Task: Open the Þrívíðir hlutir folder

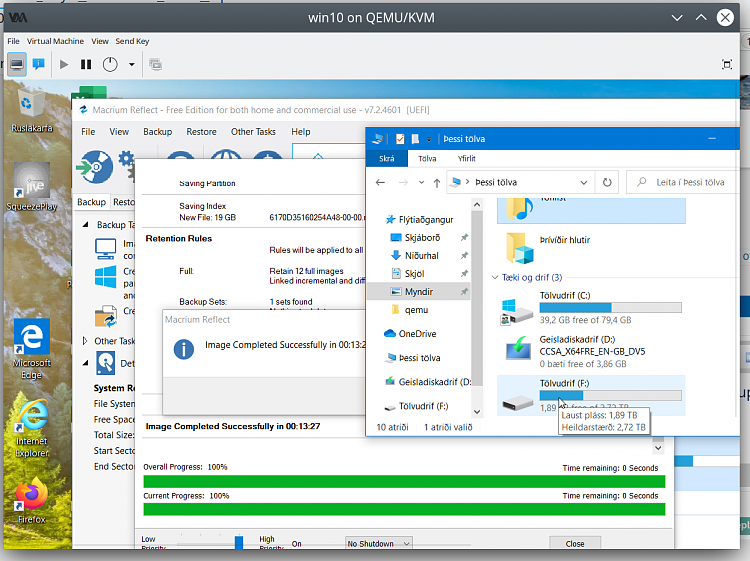Action: point(591,248)
